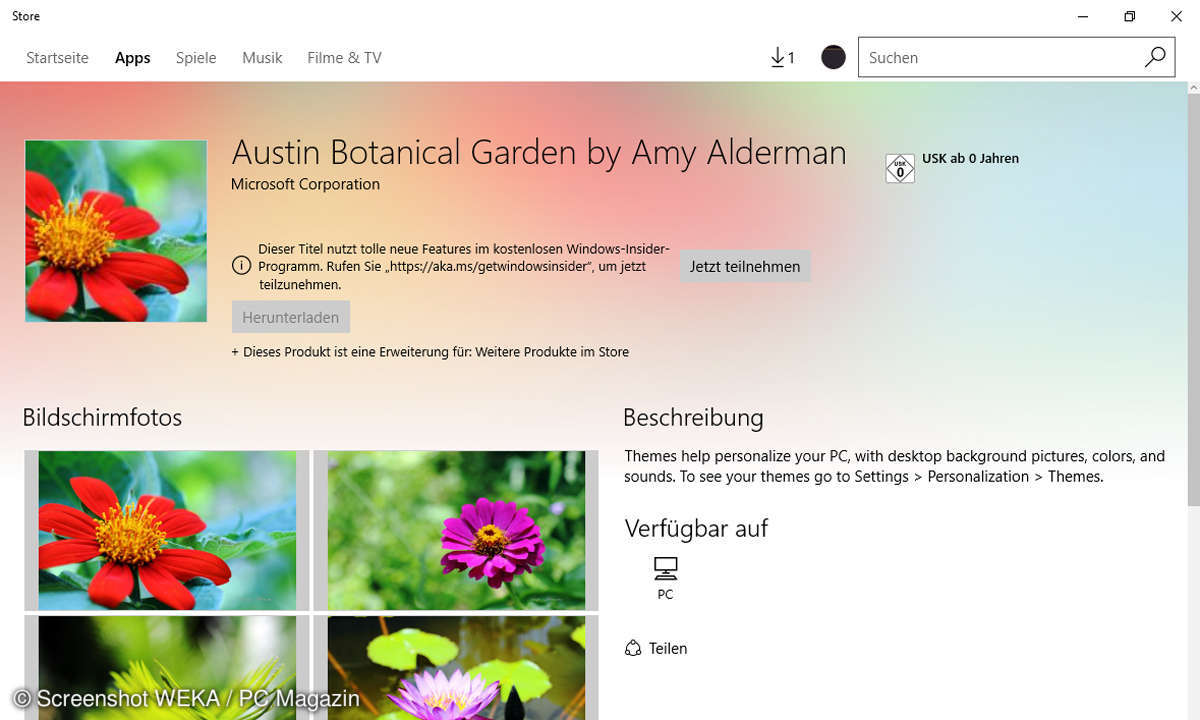Restore down the Store window
The height and width of the screenshot is (720, 1200).
(1129, 16)
